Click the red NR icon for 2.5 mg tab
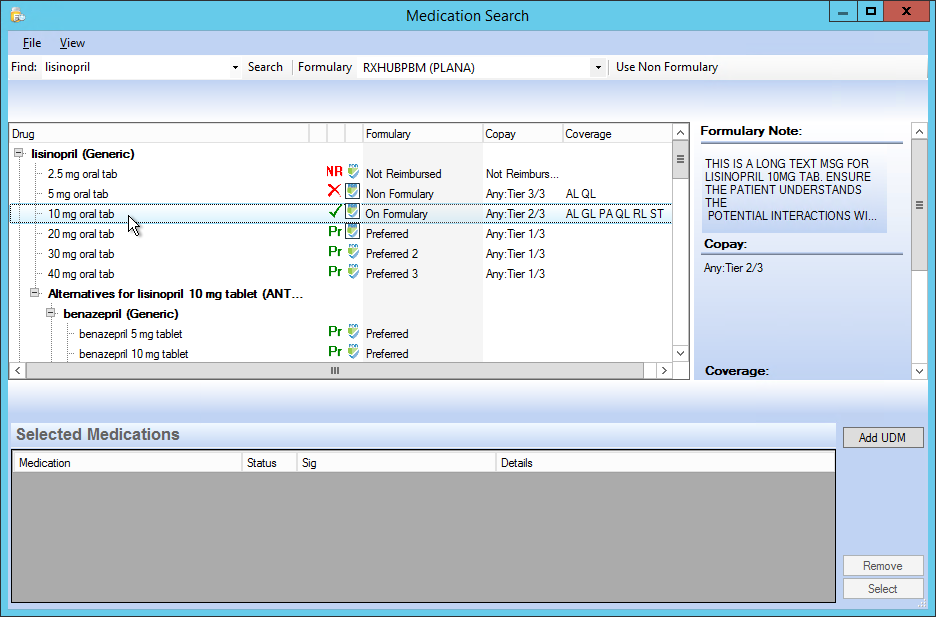 pos(334,172)
